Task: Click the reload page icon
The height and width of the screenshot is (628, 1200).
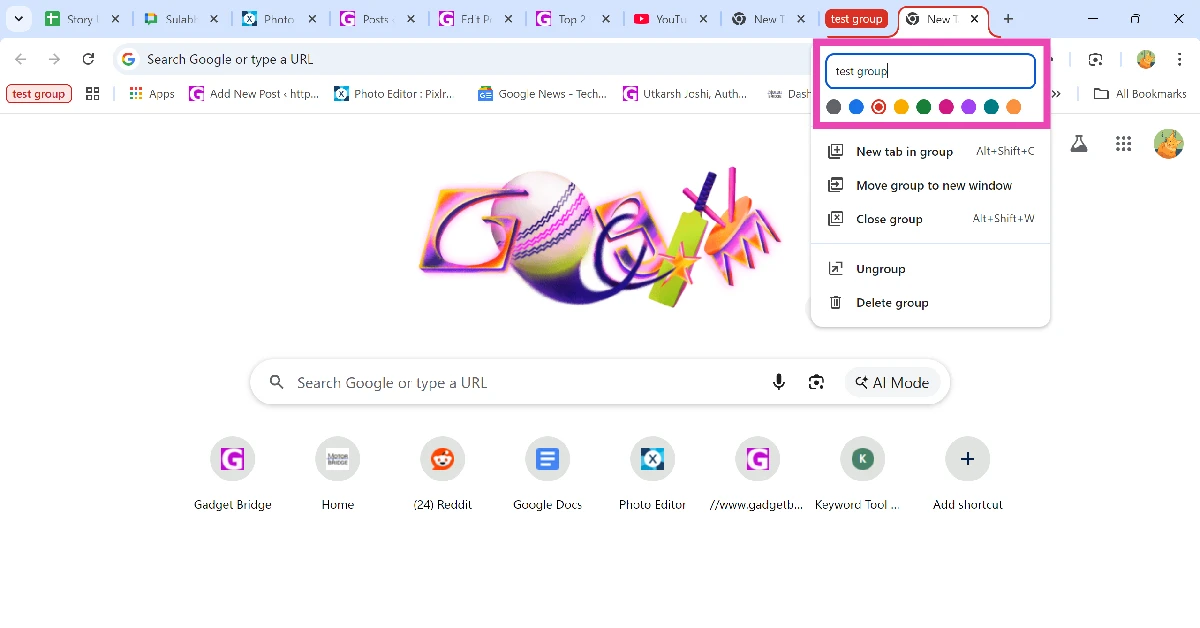Action: [88, 59]
